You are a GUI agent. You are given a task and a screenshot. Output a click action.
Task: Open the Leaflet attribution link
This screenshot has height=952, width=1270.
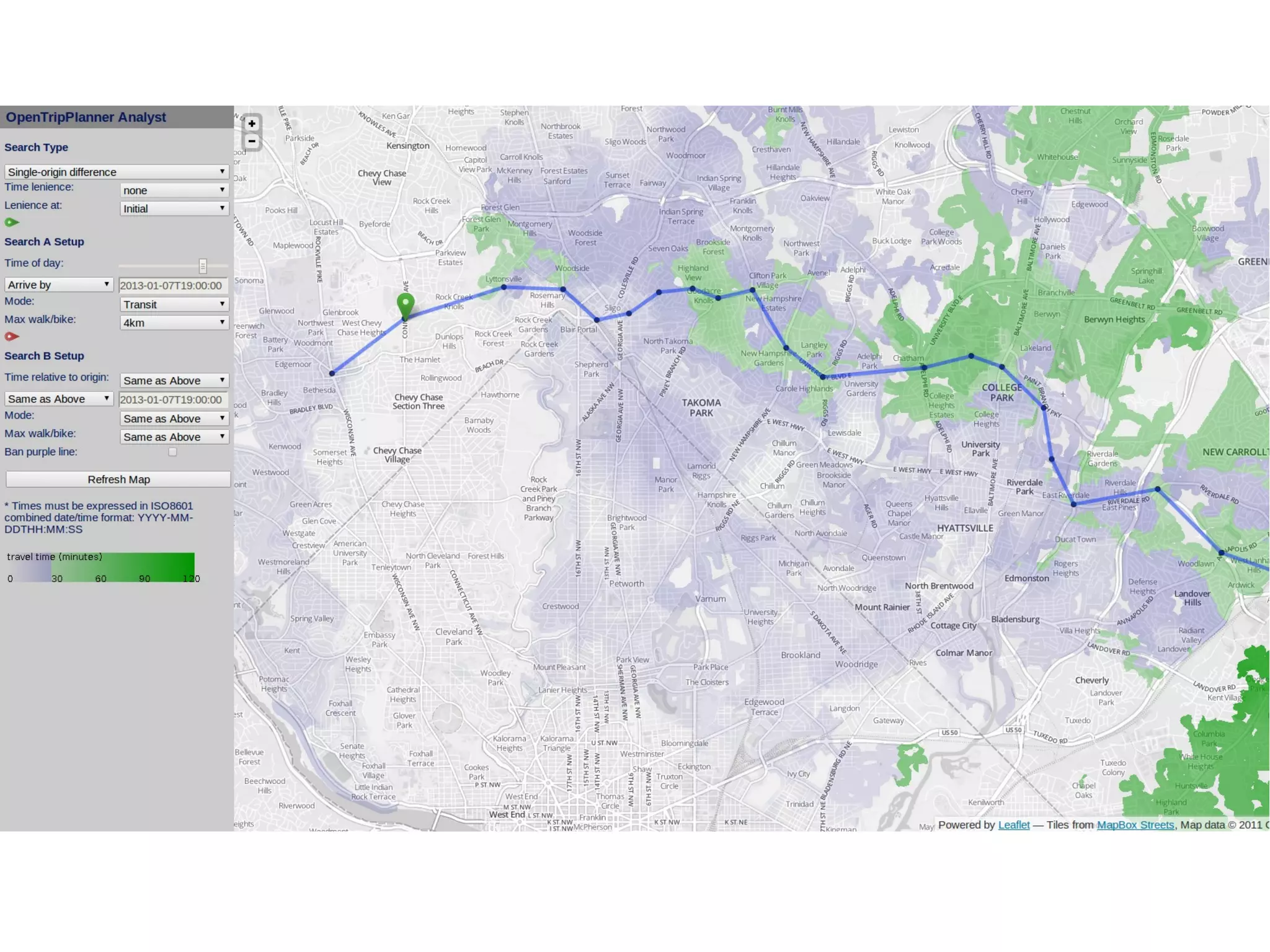tap(1013, 825)
